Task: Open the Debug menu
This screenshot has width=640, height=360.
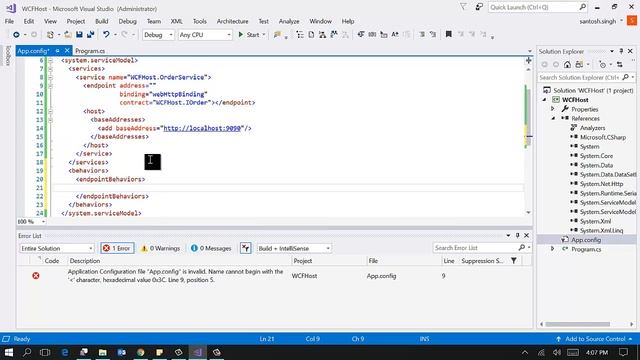Action: pos(127,21)
